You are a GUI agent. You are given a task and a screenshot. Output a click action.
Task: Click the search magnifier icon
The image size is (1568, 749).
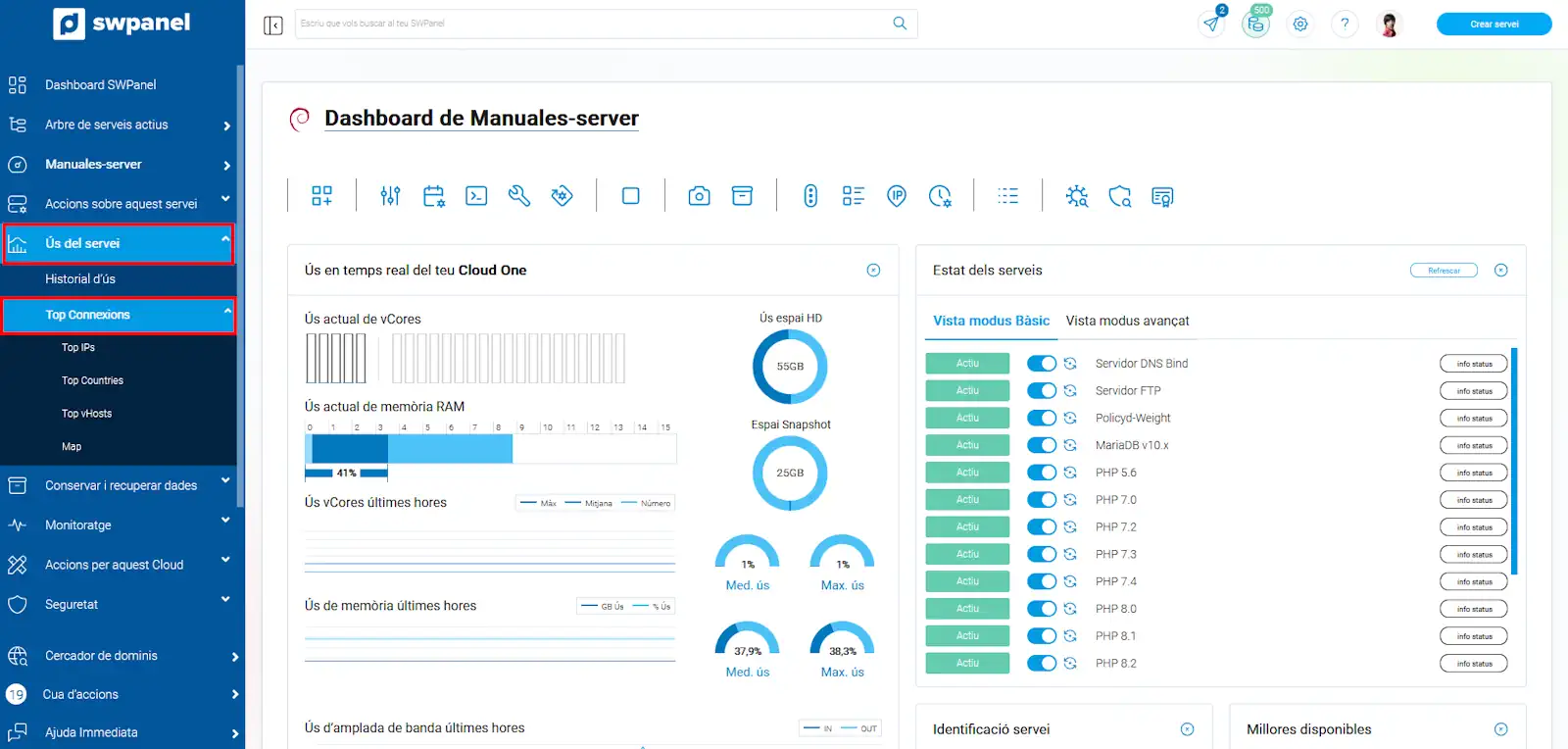coord(900,24)
